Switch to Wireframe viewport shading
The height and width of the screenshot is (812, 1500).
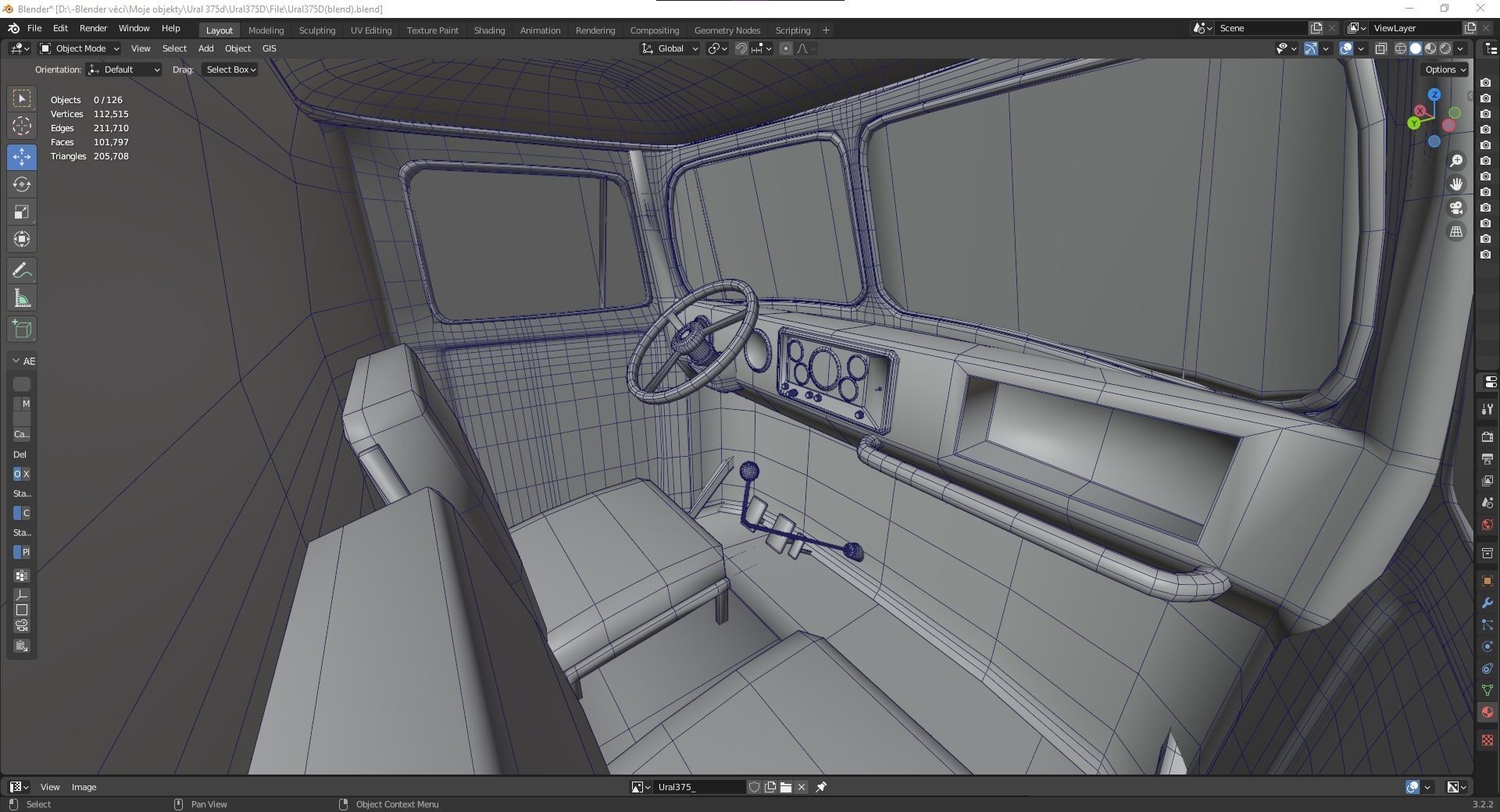1401,48
